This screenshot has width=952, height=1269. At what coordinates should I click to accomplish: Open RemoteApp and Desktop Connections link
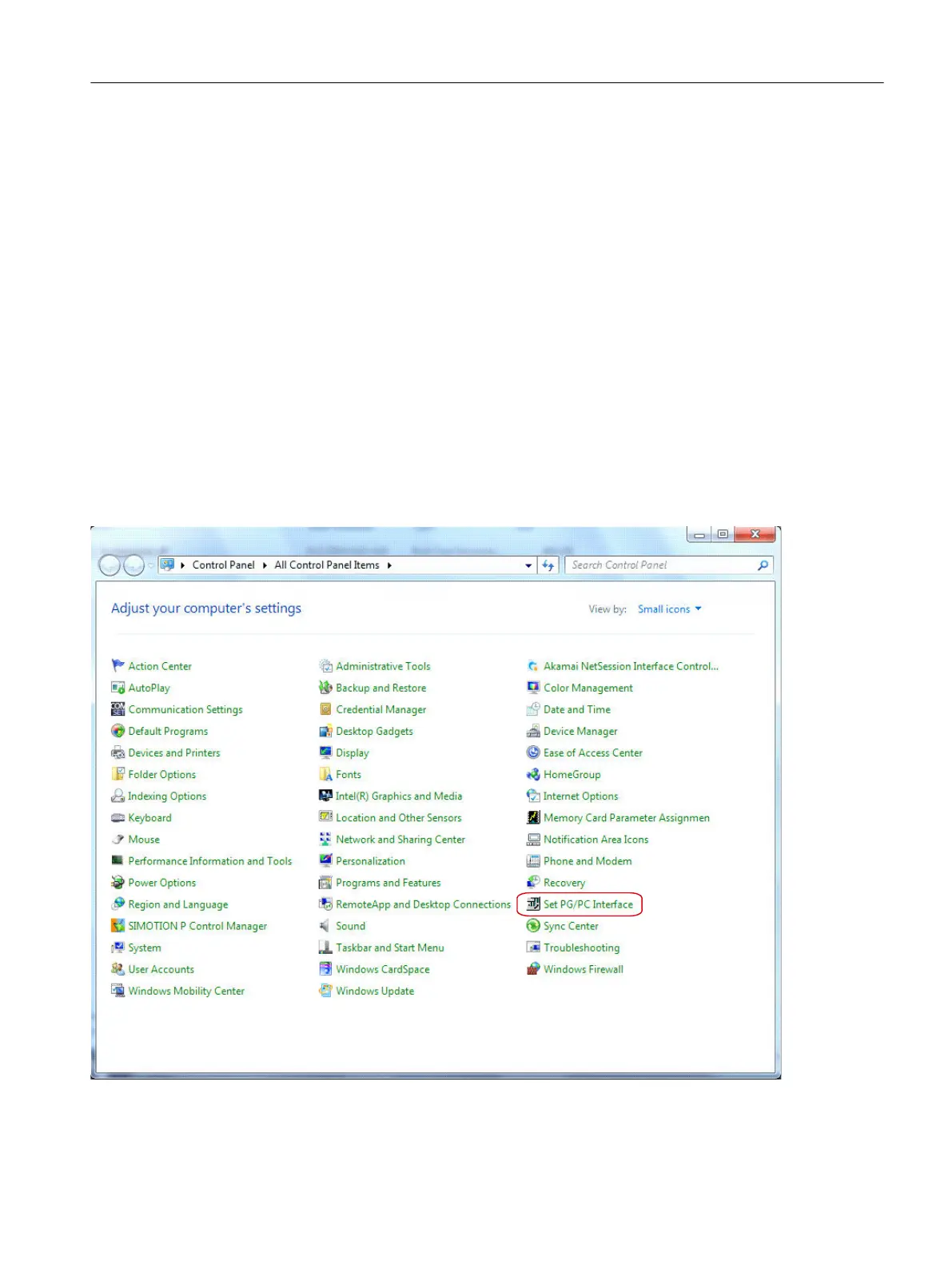[424, 904]
